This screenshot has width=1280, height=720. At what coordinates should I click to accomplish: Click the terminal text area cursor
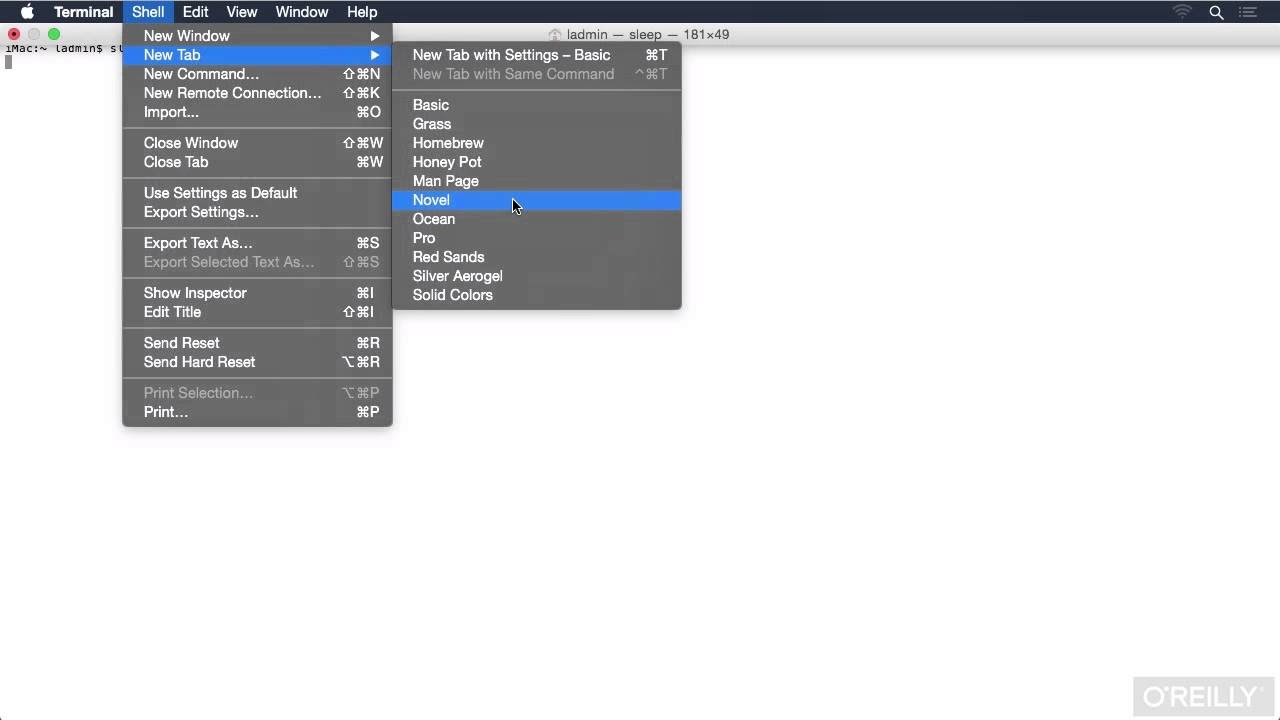pos(9,63)
